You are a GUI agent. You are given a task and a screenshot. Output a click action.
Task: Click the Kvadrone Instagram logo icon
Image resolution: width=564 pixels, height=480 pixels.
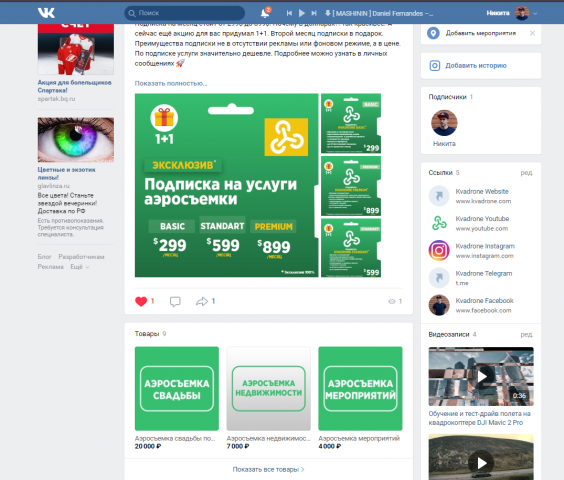(439, 250)
